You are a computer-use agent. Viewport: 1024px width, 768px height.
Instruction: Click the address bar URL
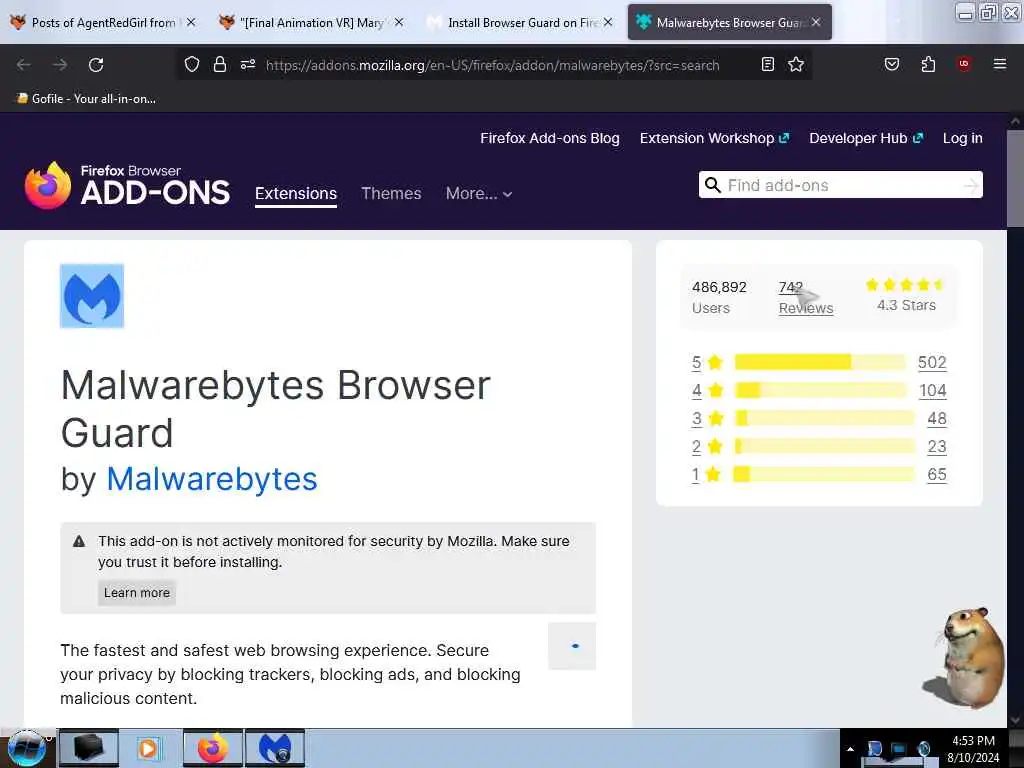click(492, 65)
